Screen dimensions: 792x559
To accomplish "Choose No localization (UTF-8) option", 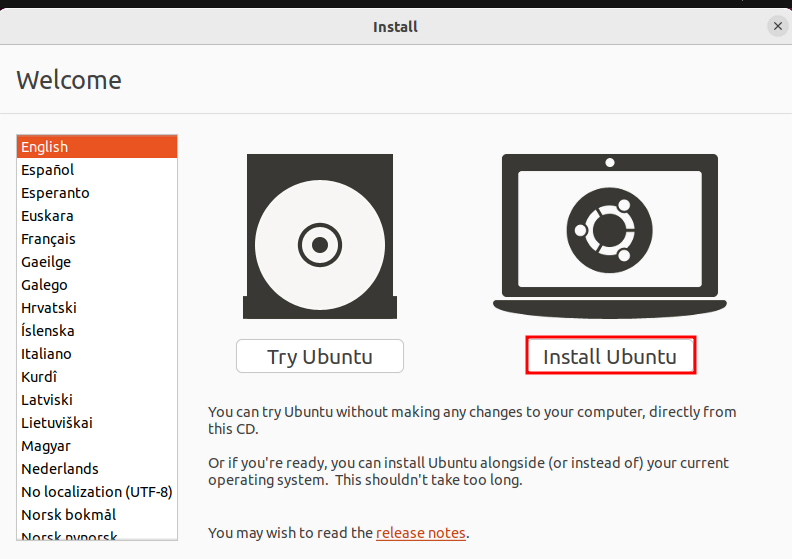I will click(x=96, y=492).
